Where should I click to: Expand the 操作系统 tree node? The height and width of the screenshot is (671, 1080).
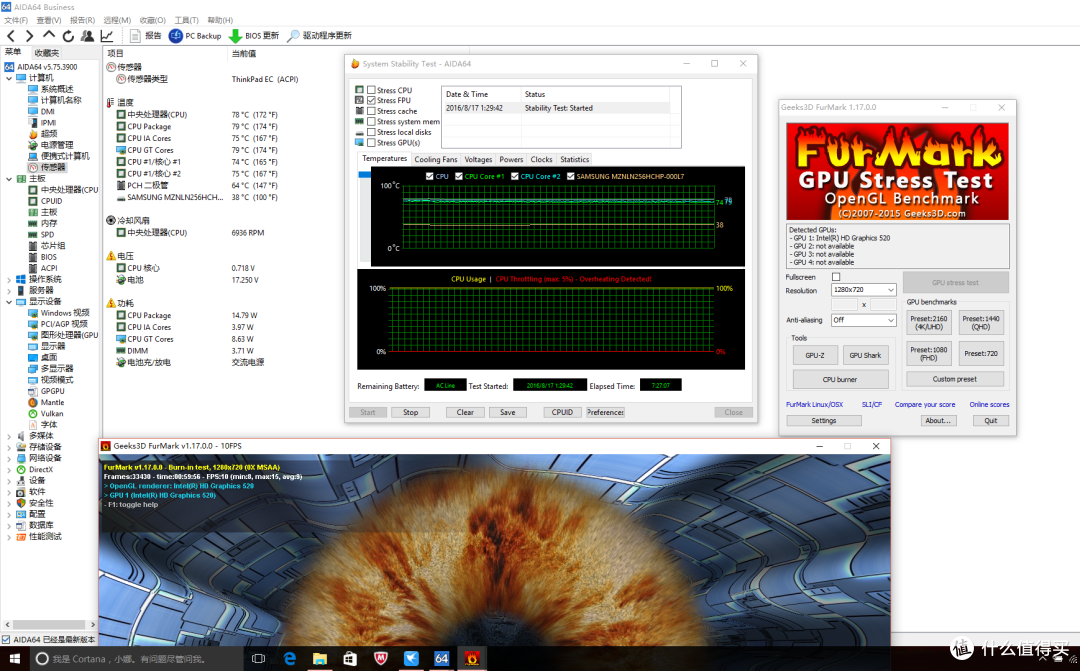(9, 280)
